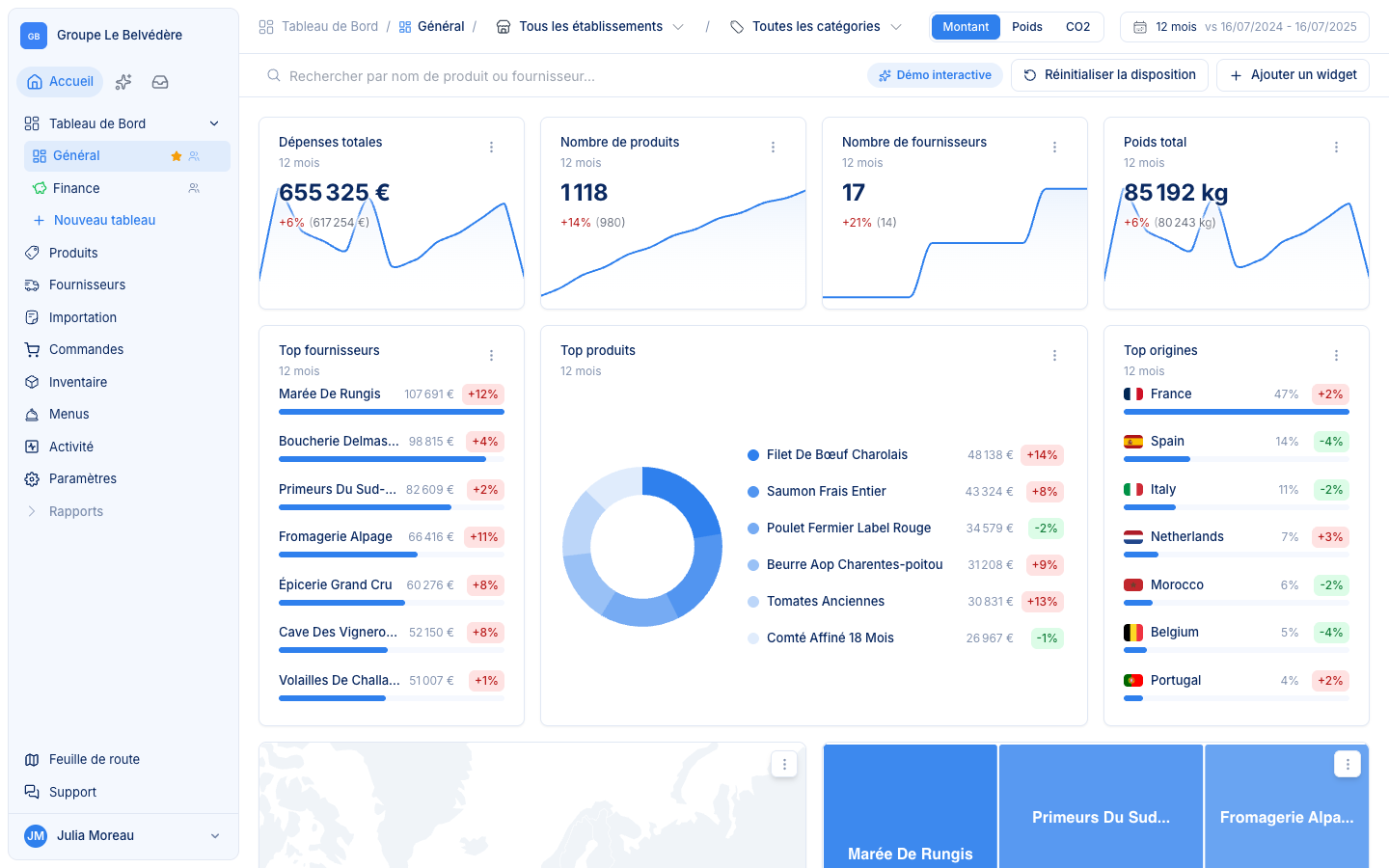Viewport: 1389px width, 868px height.
Task: Open Dépenses totales widget options menu
Action: click(x=491, y=148)
